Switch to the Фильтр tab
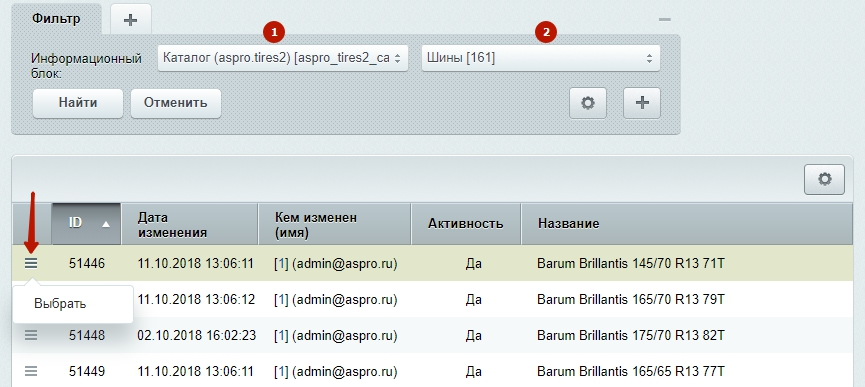 pos(56,19)
